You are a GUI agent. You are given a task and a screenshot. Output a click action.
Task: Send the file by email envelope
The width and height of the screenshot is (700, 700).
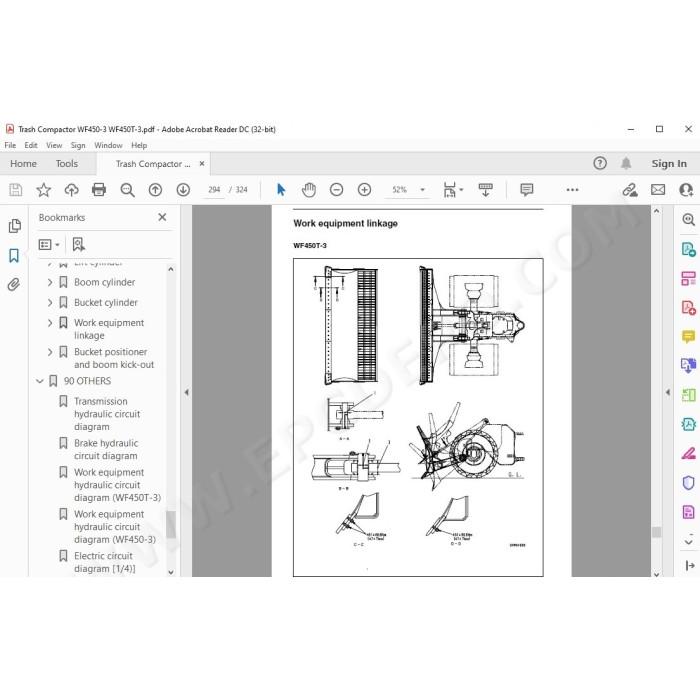[658, 190]
